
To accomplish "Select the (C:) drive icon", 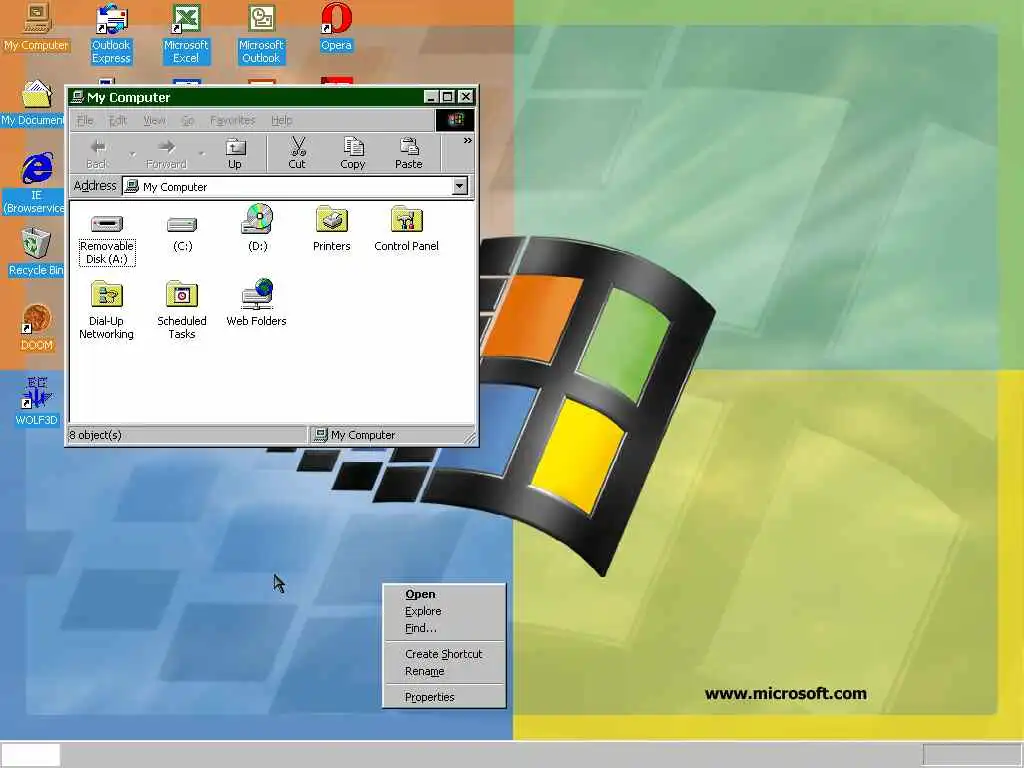I will (182, 232).
